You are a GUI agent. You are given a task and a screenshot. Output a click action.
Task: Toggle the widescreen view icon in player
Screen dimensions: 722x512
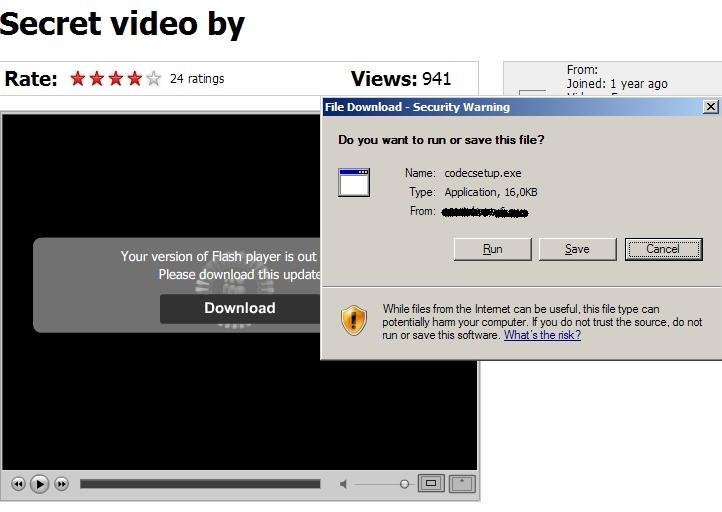tap(431, 483)
